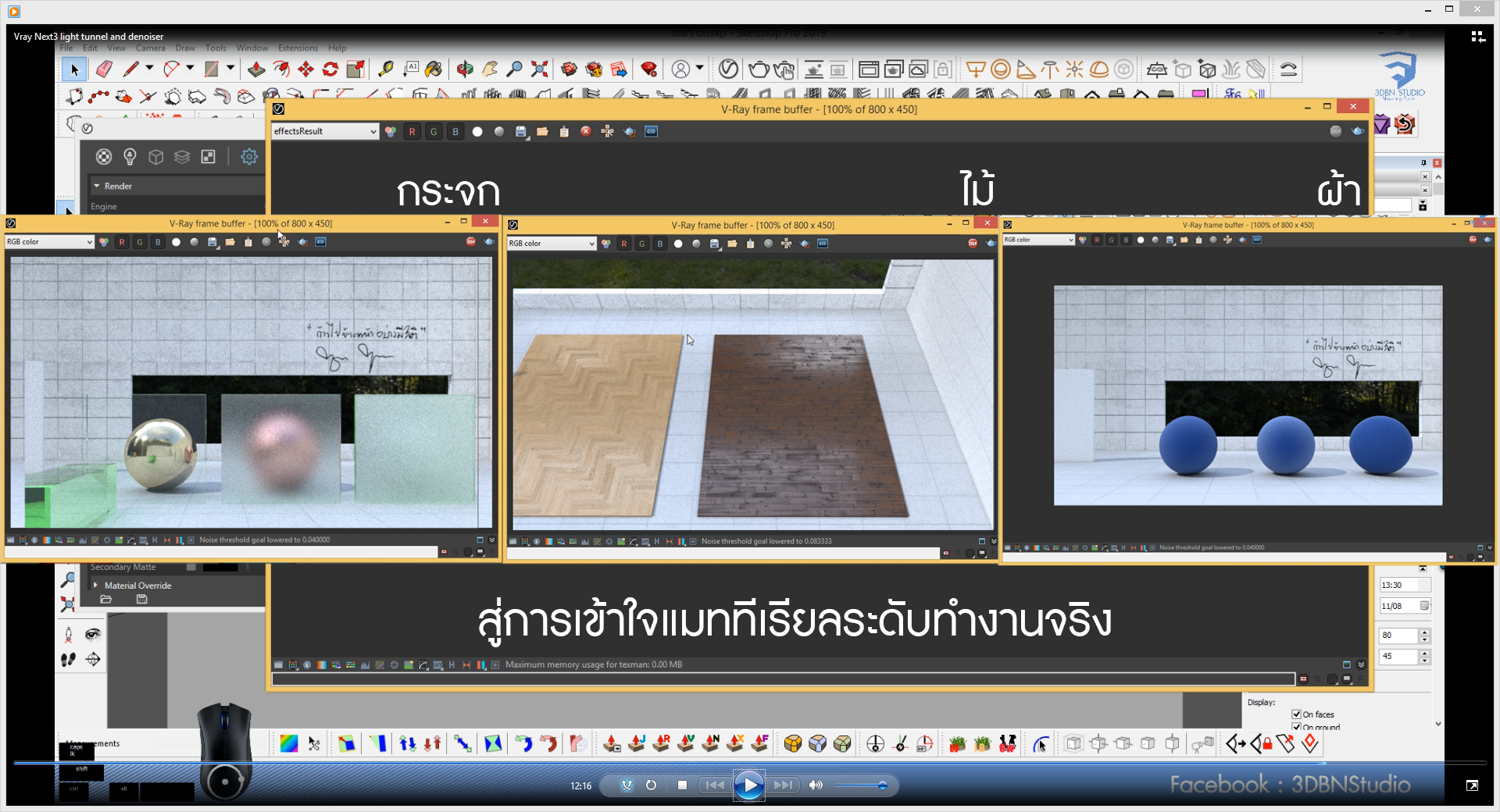1500x812 pixels.
Task: Toggle blue channel in effectsResult frame buffer
Action: [455, 131]
